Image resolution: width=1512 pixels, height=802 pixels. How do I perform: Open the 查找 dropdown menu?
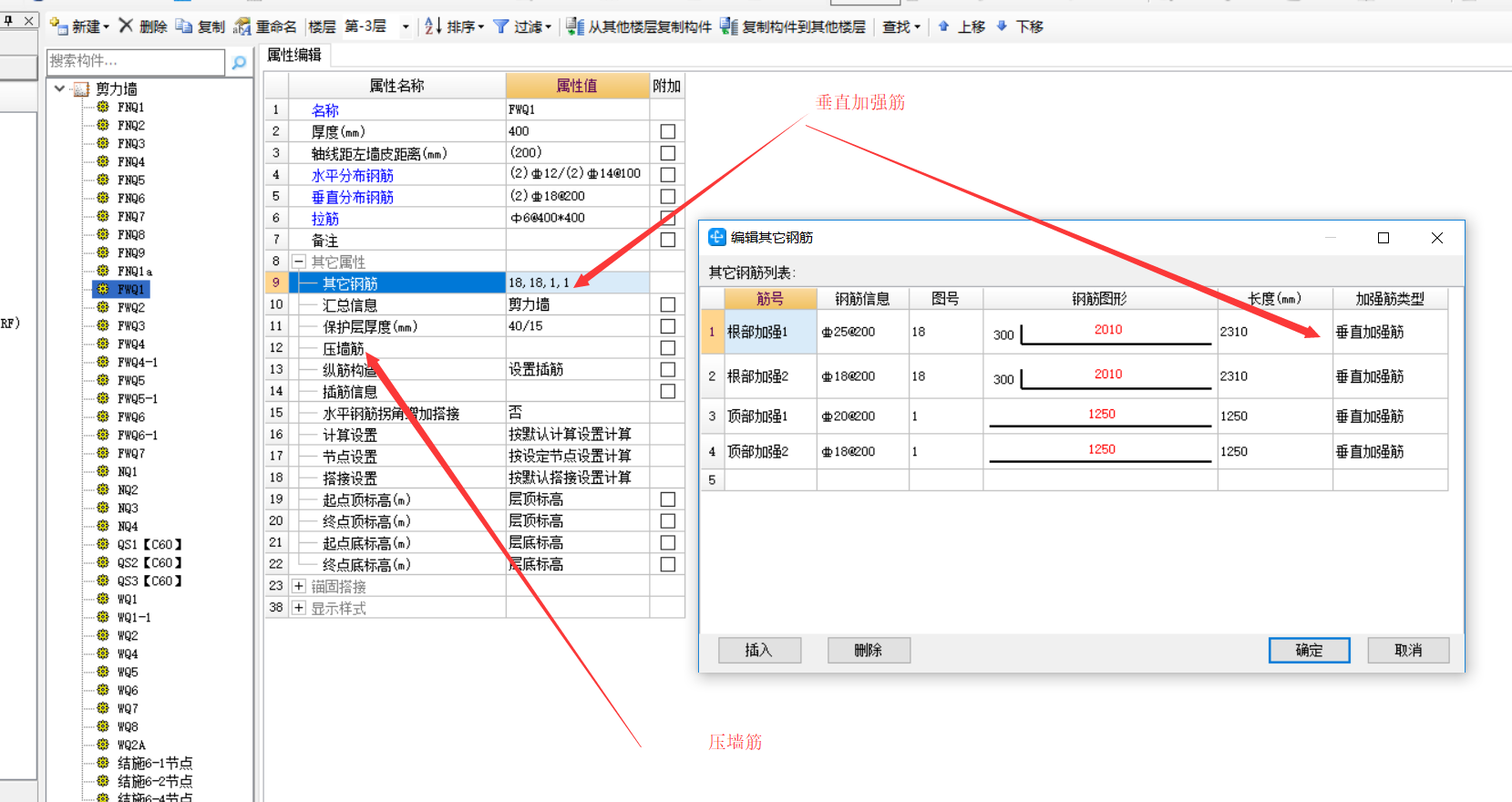tap(901, 27)
